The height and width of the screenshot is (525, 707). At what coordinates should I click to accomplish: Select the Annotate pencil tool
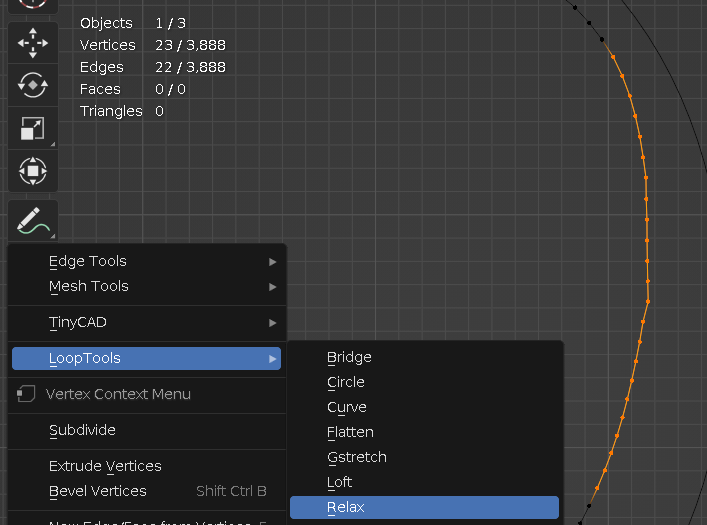click(x=33, y=220)
